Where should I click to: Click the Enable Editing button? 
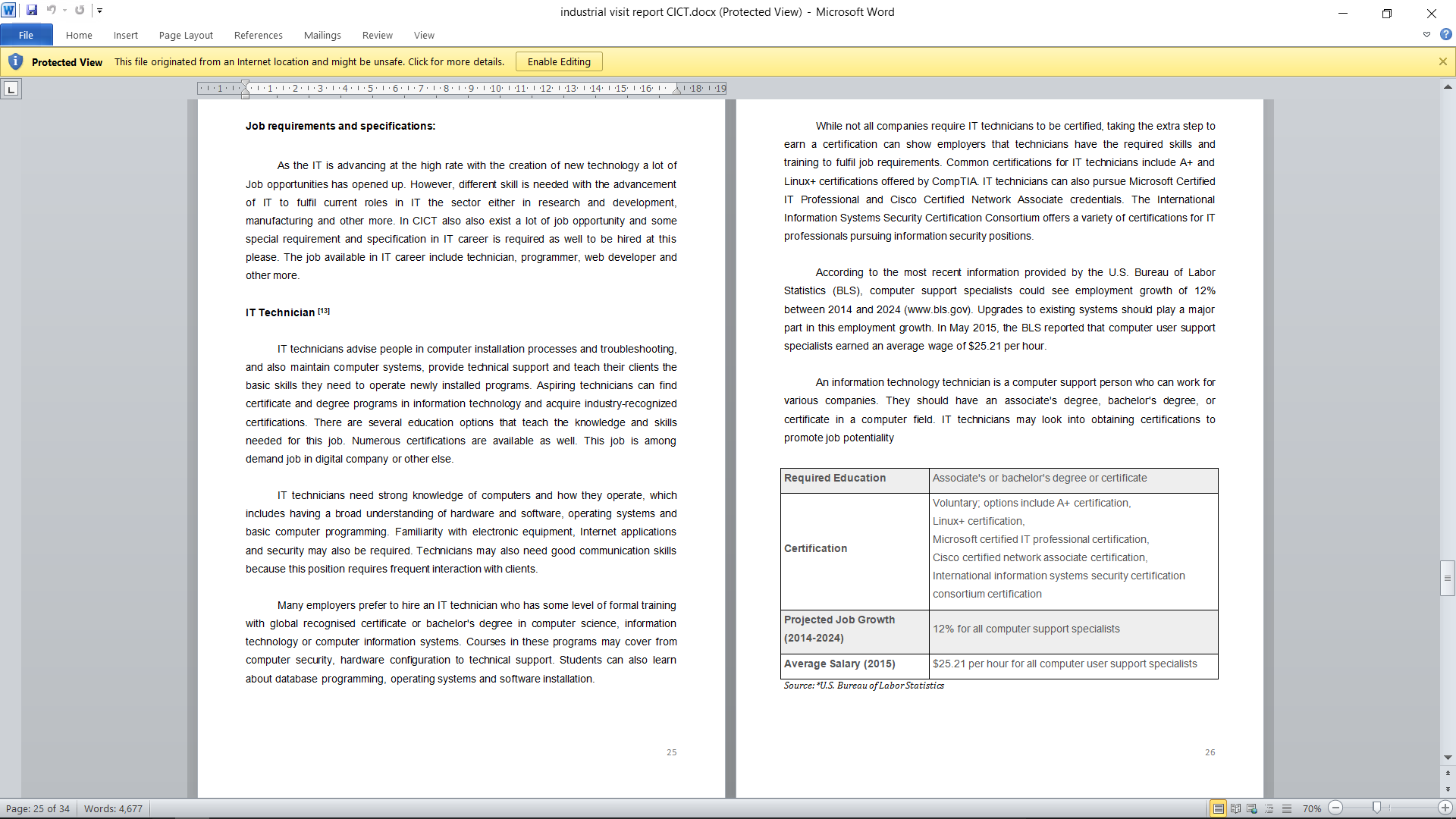(x=559, y=61)
